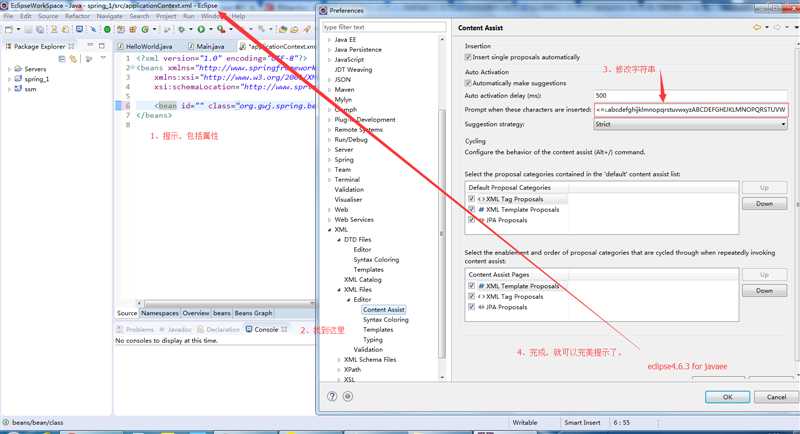Click the Servers folder icon in Package Explorer
The image size is (800, 434).
(18, 69)
